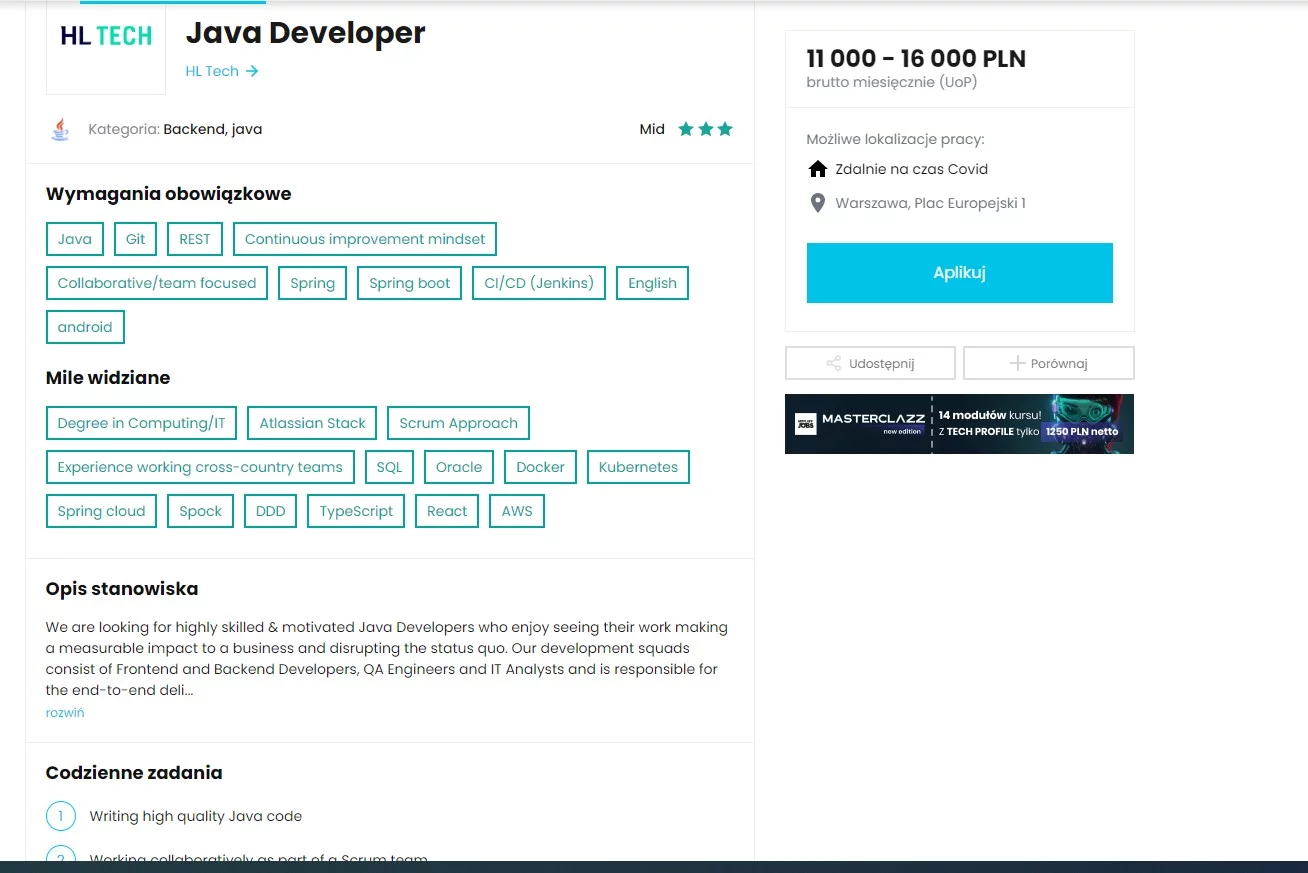Image resolution: width=1308 pixels, height=873 pixels.
Task: Click the number 1 daily task circle
Action: click(60, 816)
